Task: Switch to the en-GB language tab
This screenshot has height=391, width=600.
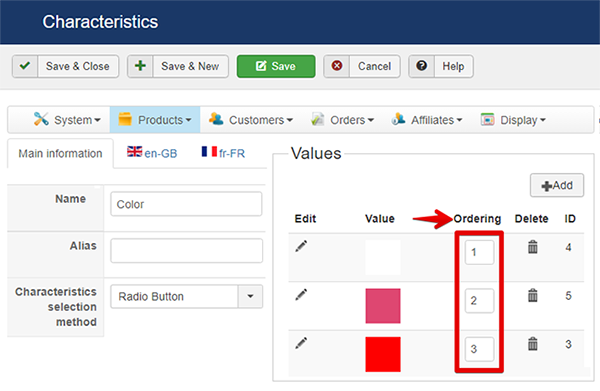Action: coord(152,153)
